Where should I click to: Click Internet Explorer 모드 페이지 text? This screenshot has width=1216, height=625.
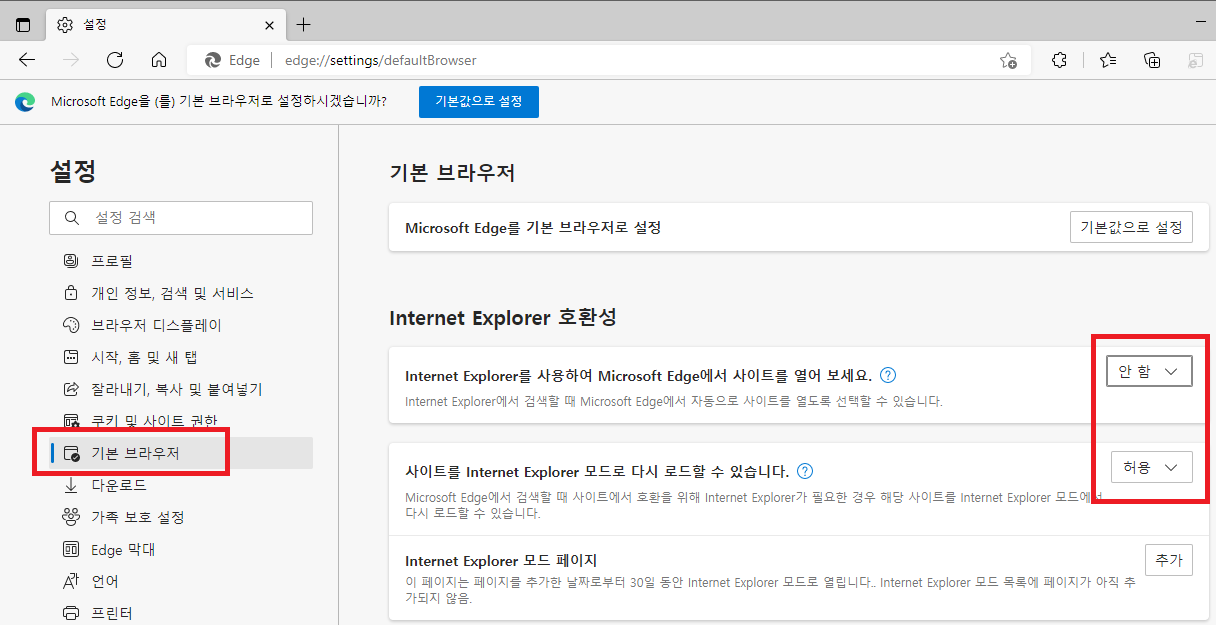click(x=501, y=560)
